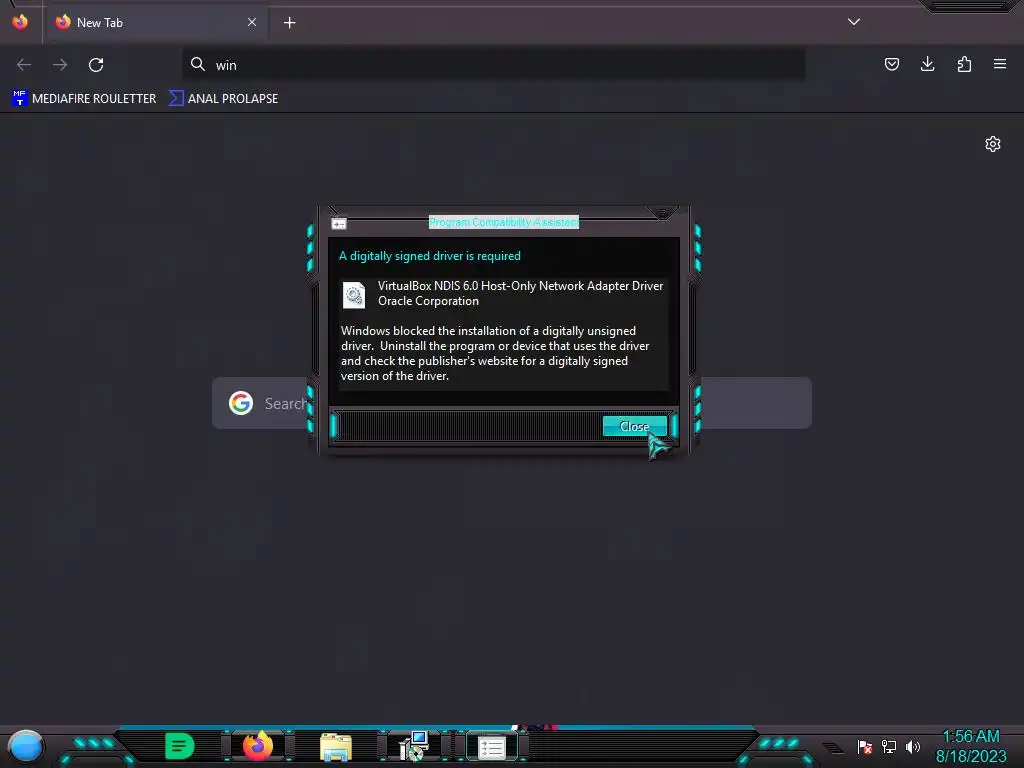Open a new tab with plus button
The height and width of the screenshot is (768, 1024).
pyautogui.click(x=289, y=23)
